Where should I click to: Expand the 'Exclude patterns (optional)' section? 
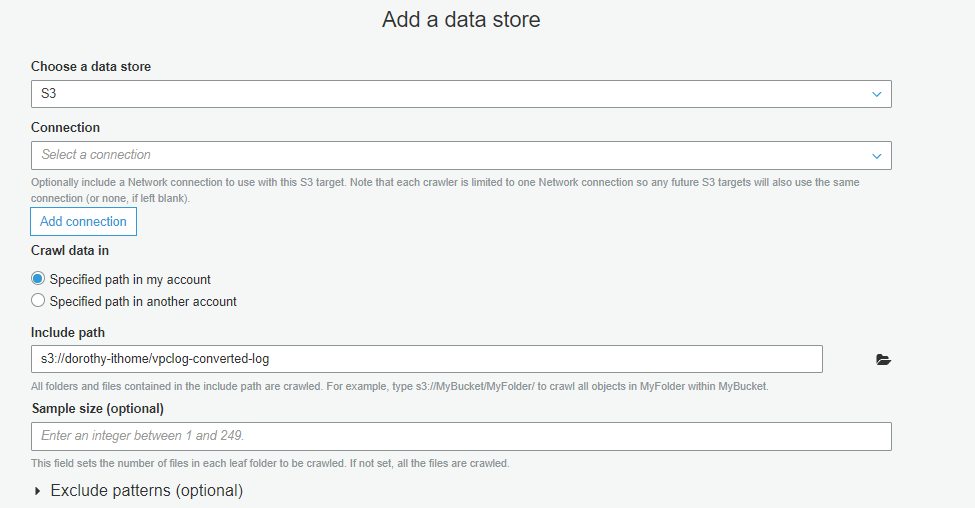[146, 491]
